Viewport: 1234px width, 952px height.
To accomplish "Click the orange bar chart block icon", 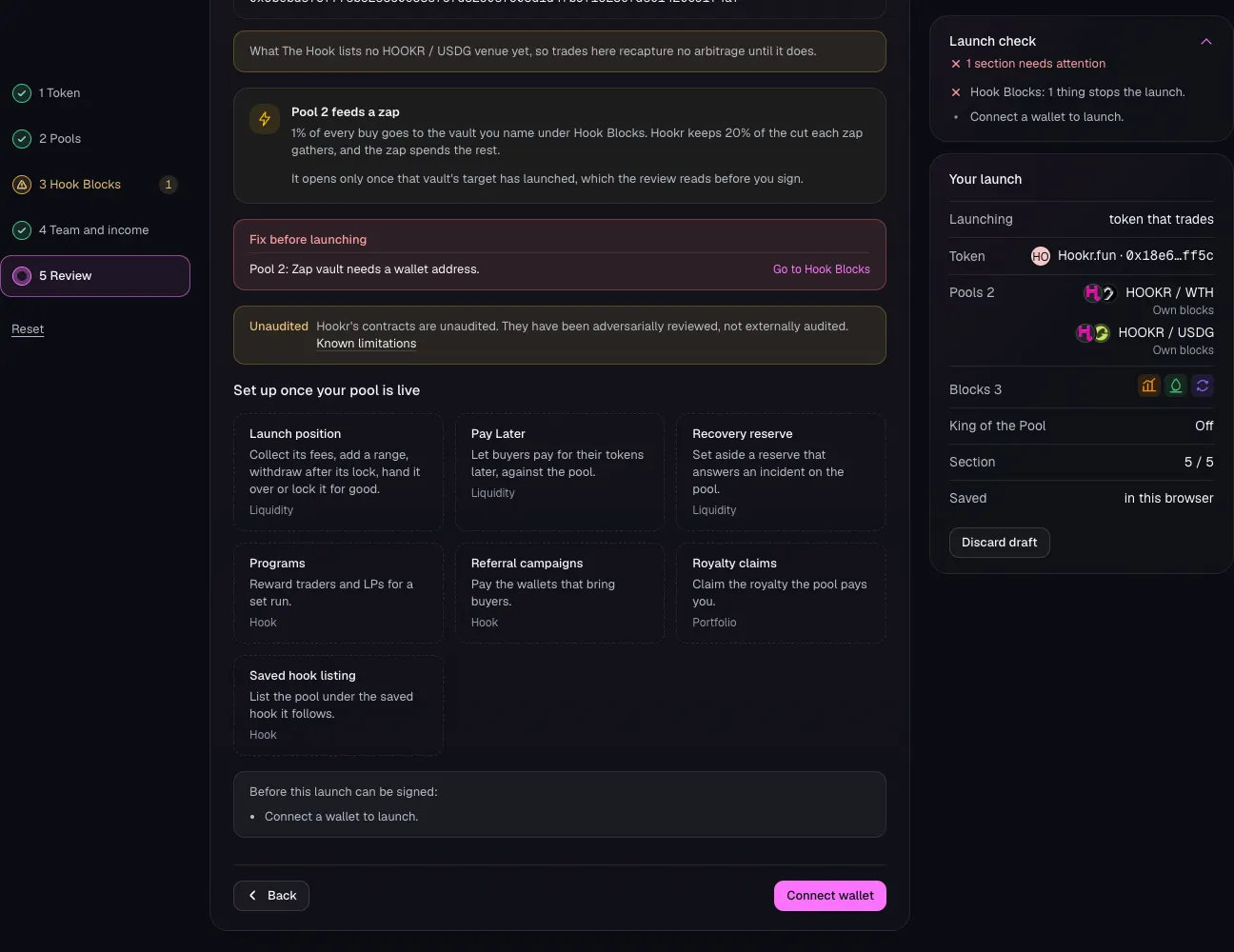I will point(1149,386).
